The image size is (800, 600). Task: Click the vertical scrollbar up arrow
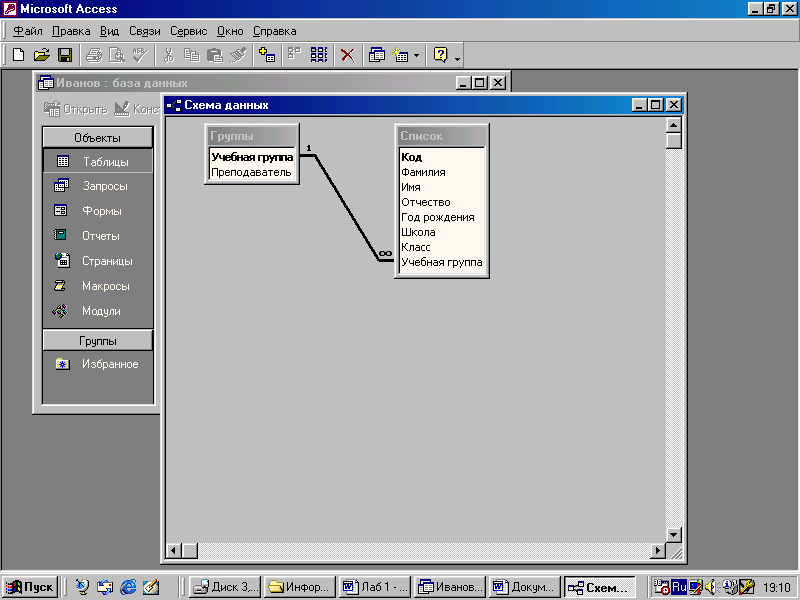pyautogui.click(x=674, y=125)
